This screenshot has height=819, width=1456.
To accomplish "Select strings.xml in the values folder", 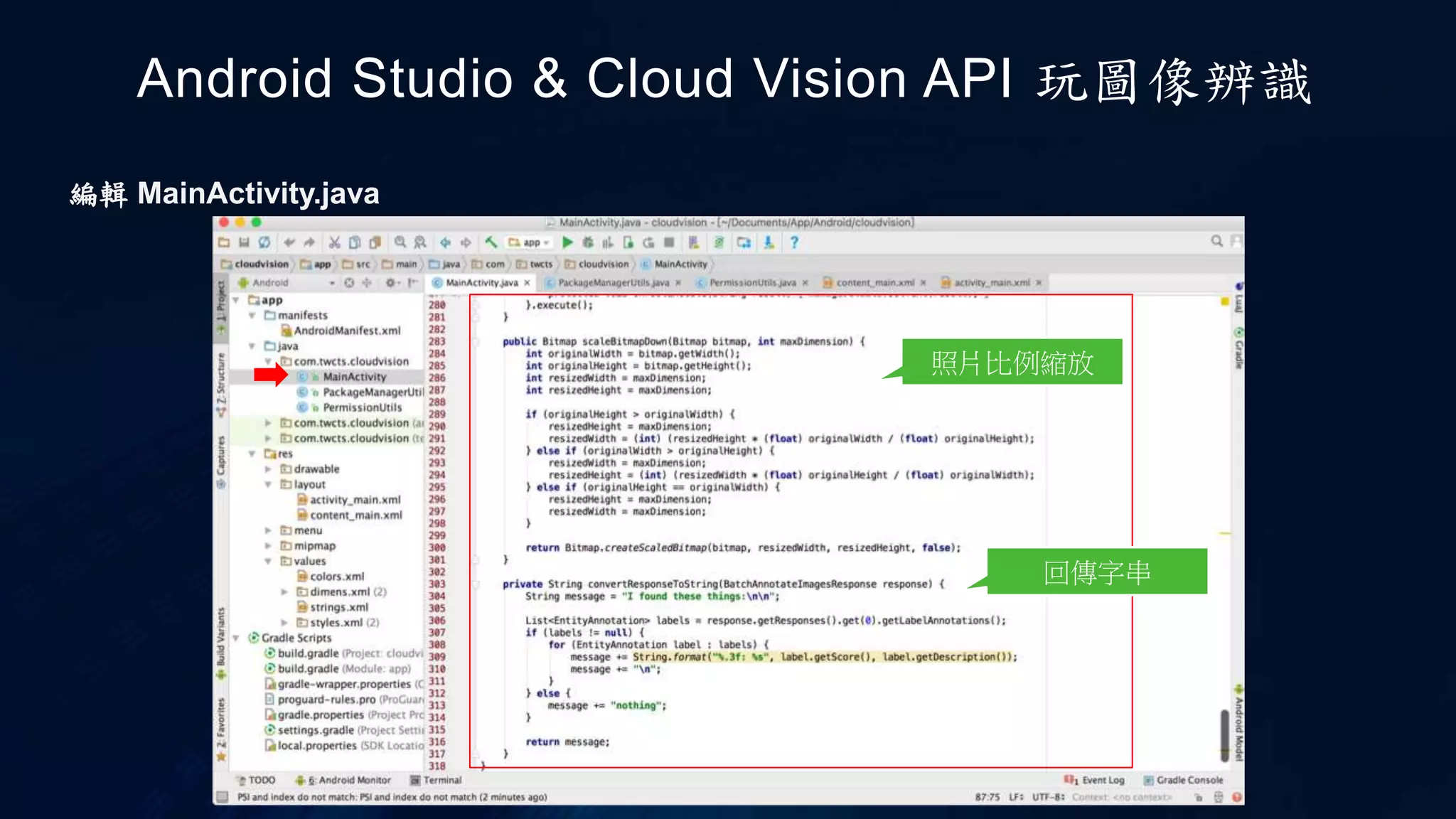I will (332, 607).
